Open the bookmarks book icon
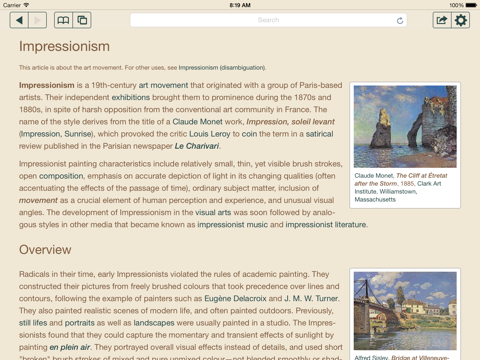Viewport: 480px width, 360px height. pyautogui.click(x=63, y=20)
